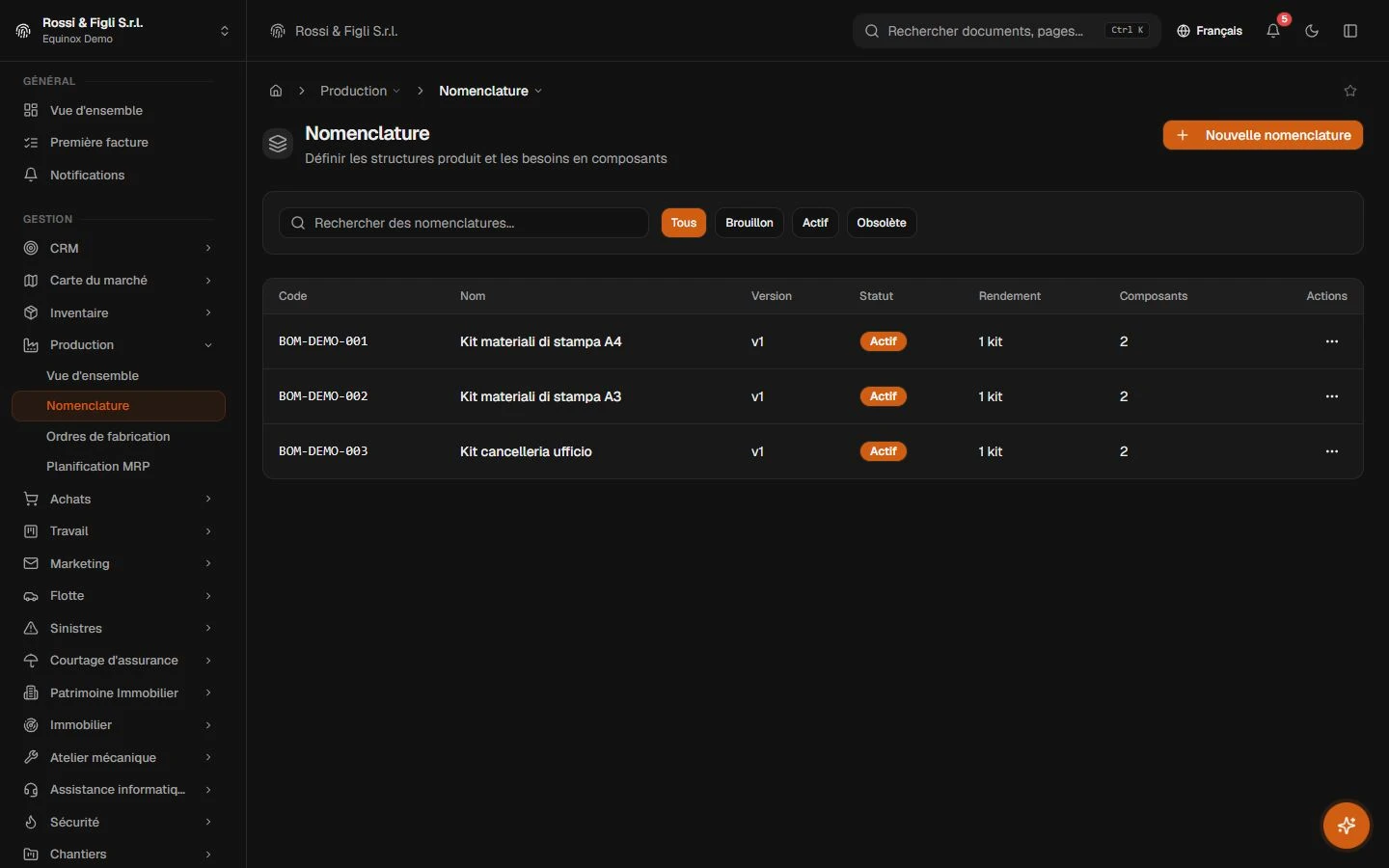Open notifications bell in top bar
Screen dimensions: 1389x868
(x=1273, y=31)
